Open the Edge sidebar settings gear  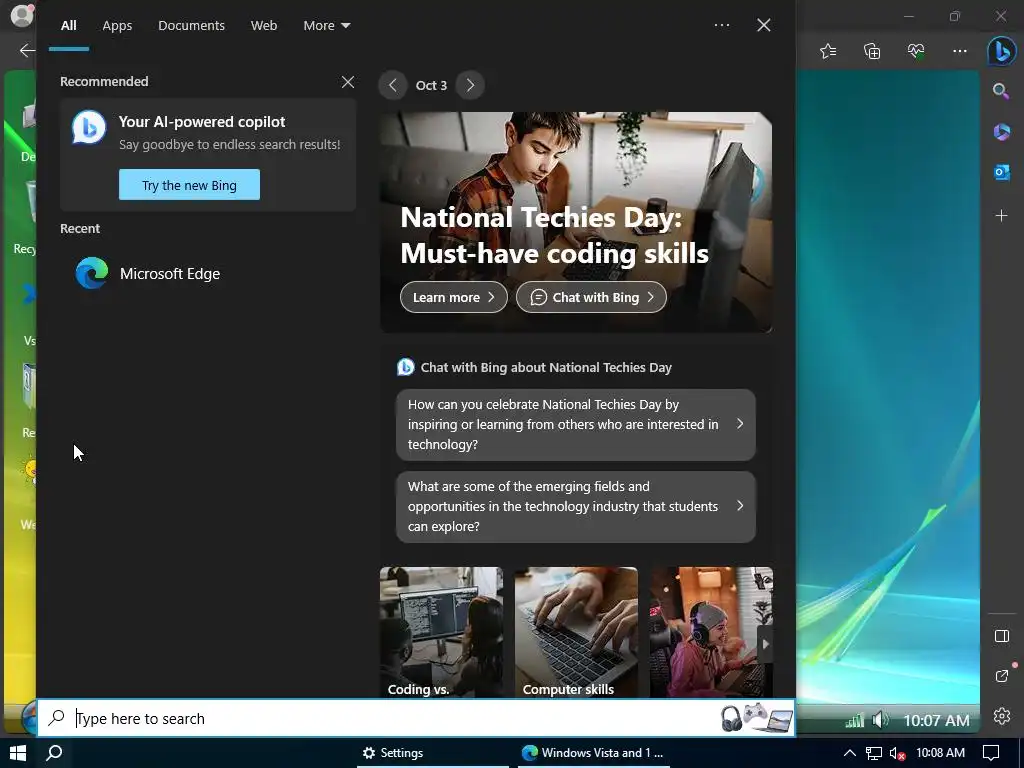[1002, 716]
